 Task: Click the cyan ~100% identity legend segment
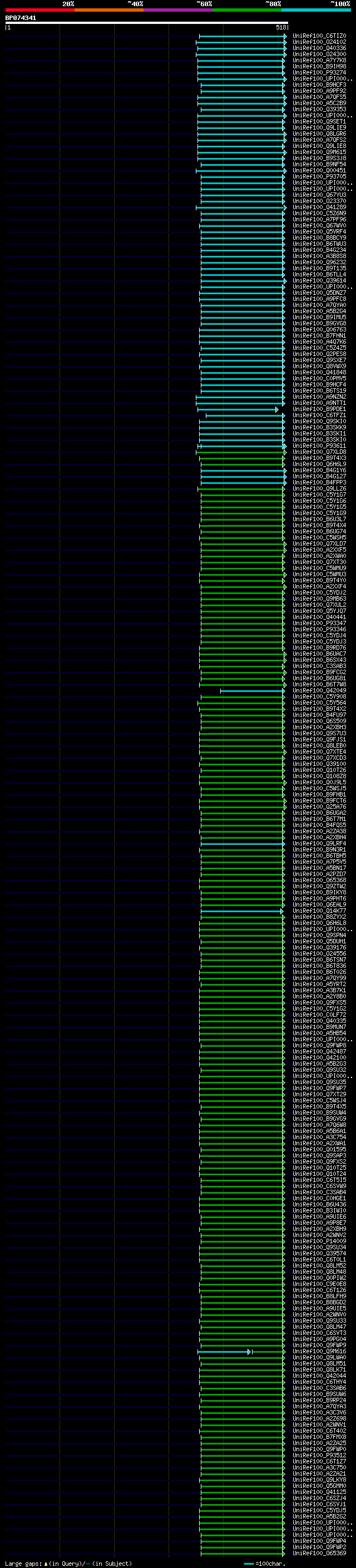[316, 10]
